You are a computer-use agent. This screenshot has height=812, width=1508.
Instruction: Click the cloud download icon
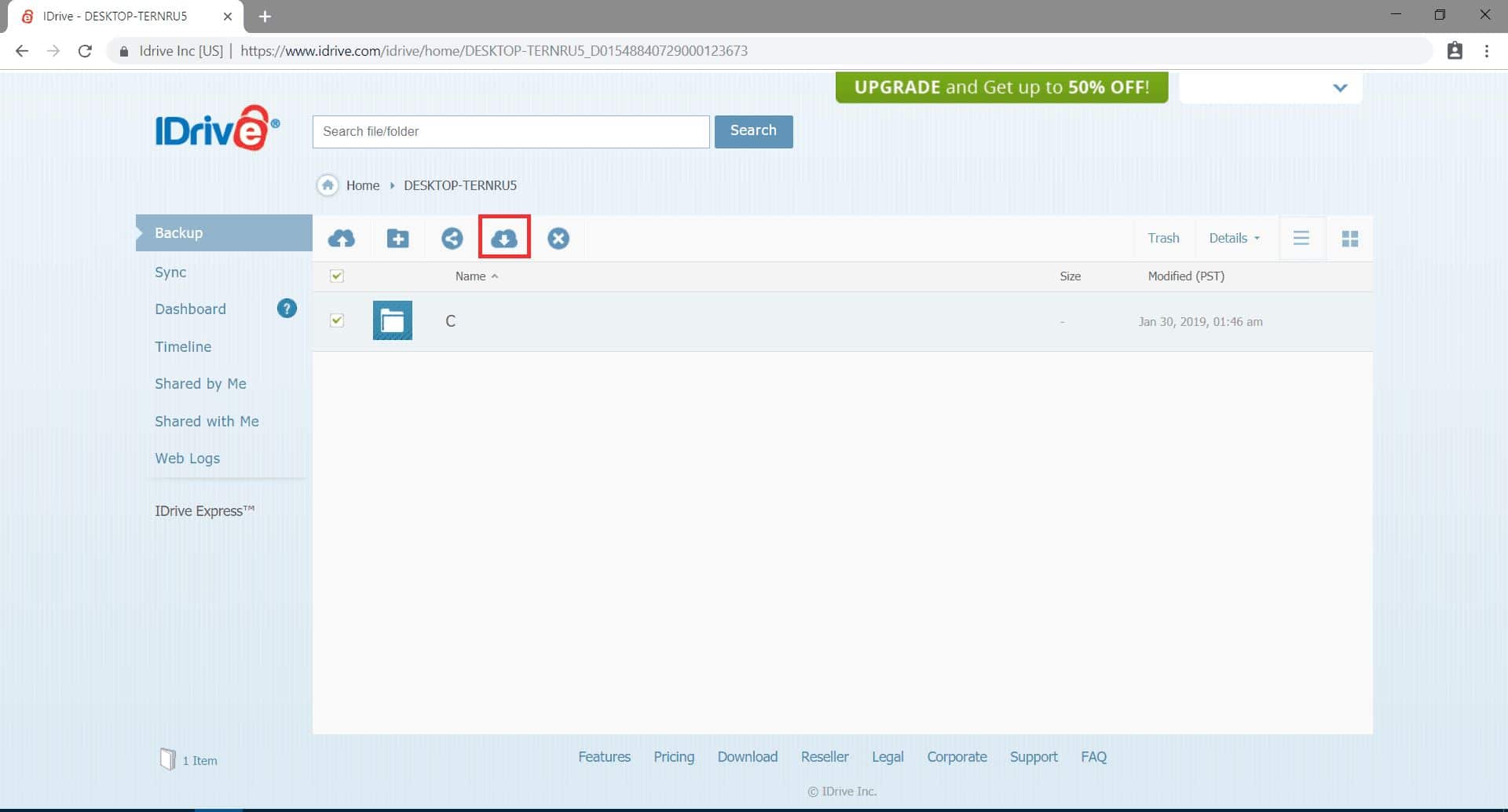tap(504, 238)
